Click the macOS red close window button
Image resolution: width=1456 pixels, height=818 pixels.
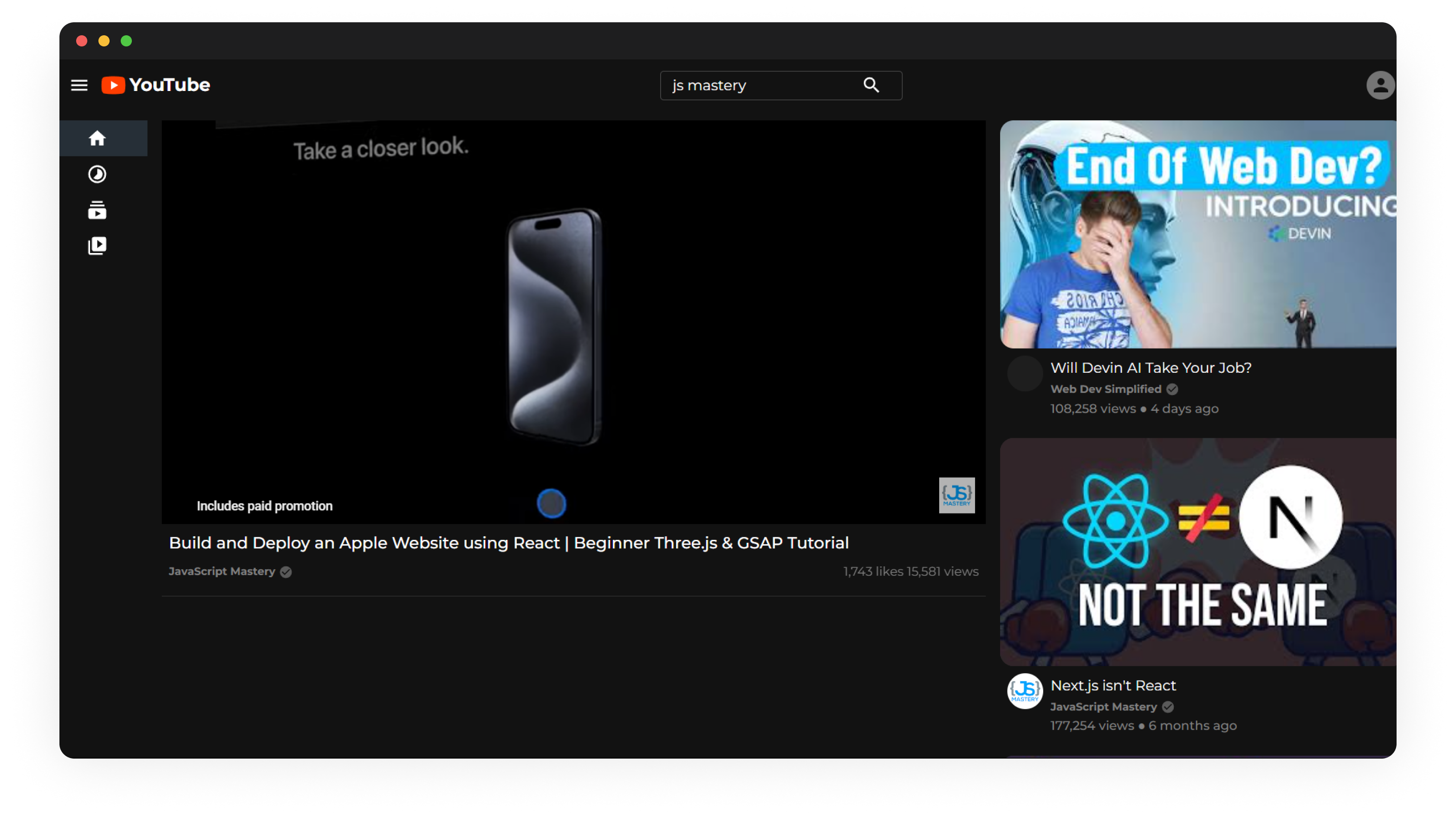81,41
